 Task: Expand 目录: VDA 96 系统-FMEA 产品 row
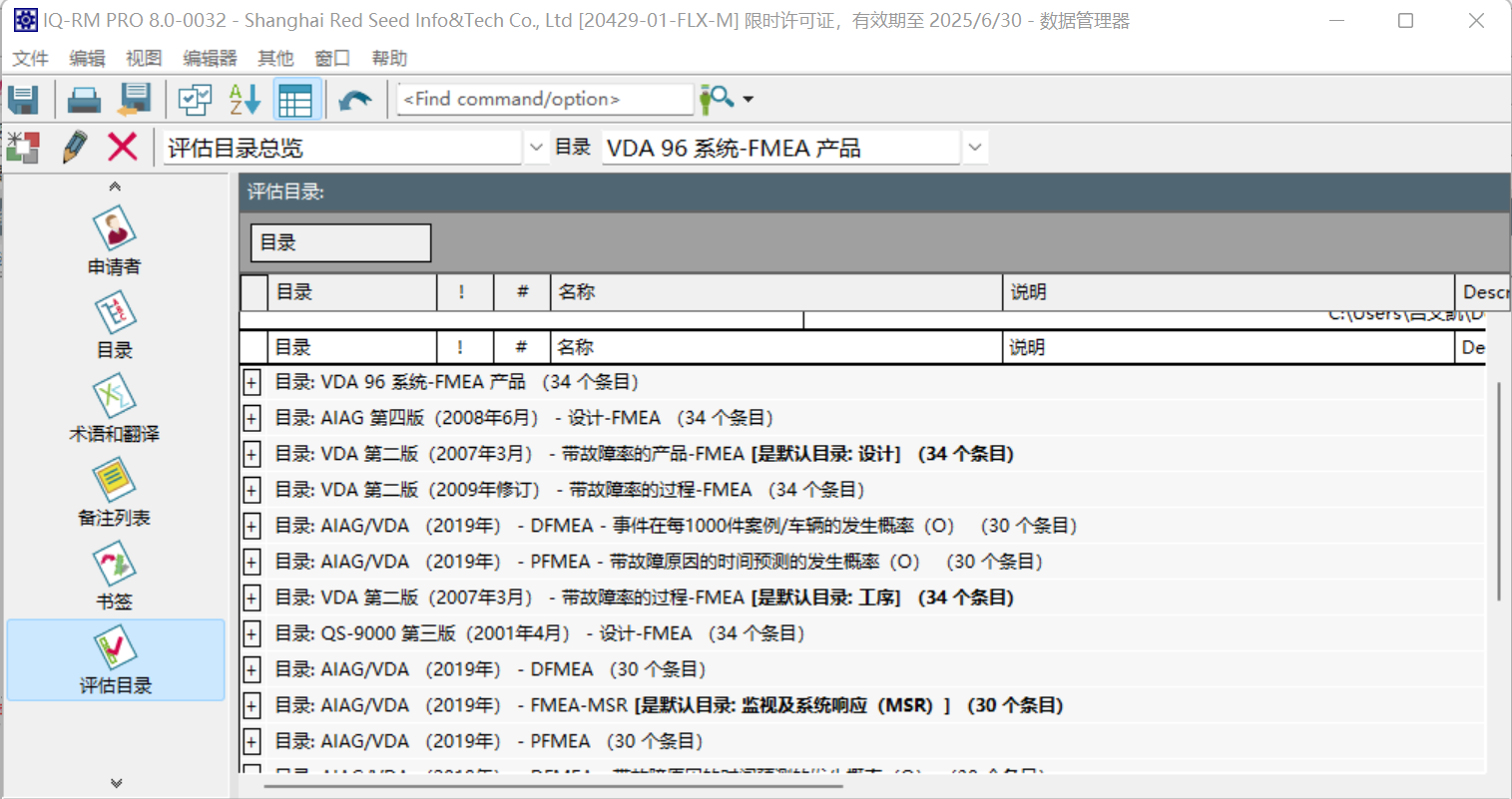[x=252, y=382]
